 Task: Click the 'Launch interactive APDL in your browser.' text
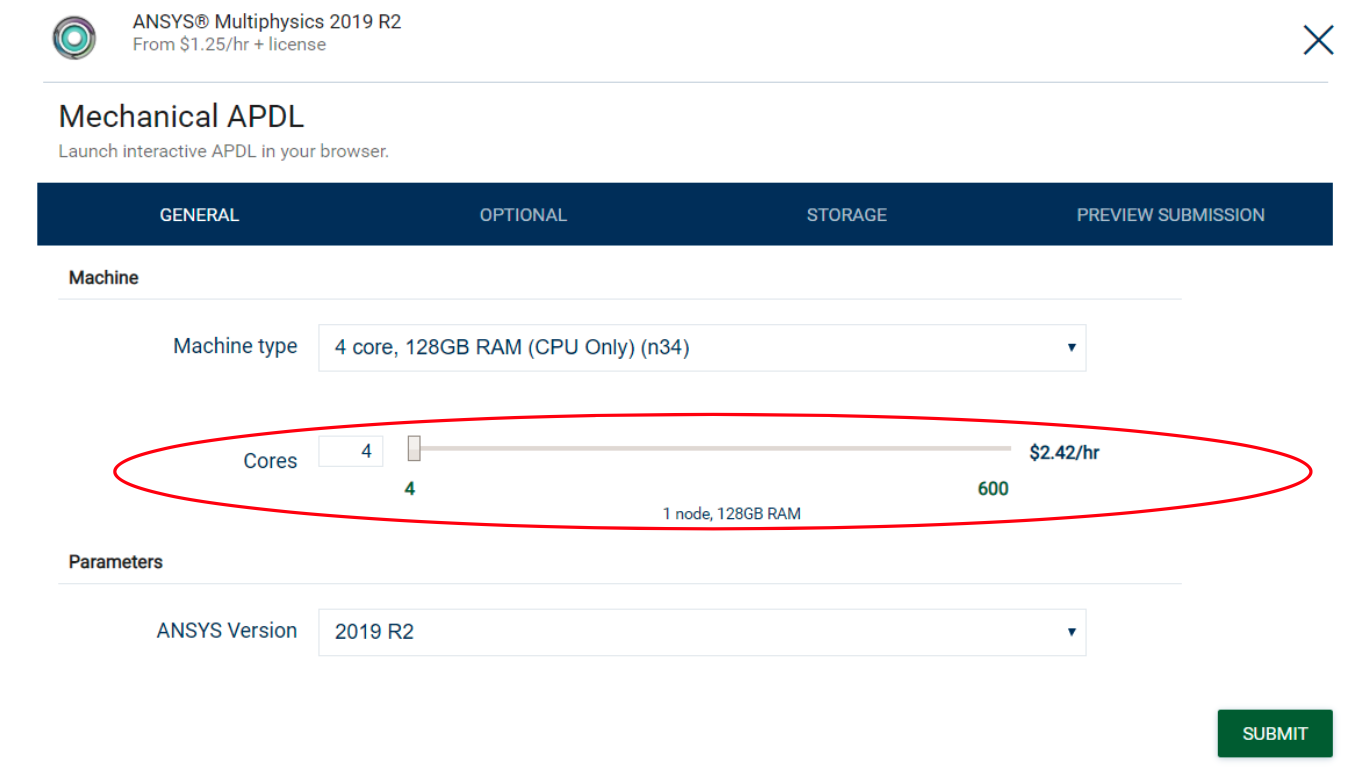(x=223, y=152)
